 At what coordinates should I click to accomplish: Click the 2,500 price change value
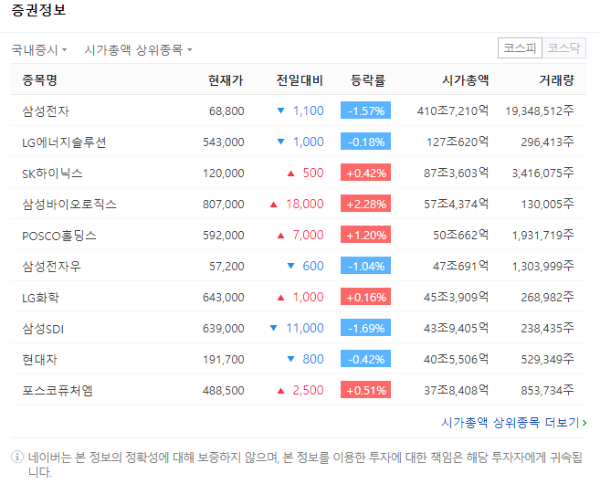(x=308, y=390)
